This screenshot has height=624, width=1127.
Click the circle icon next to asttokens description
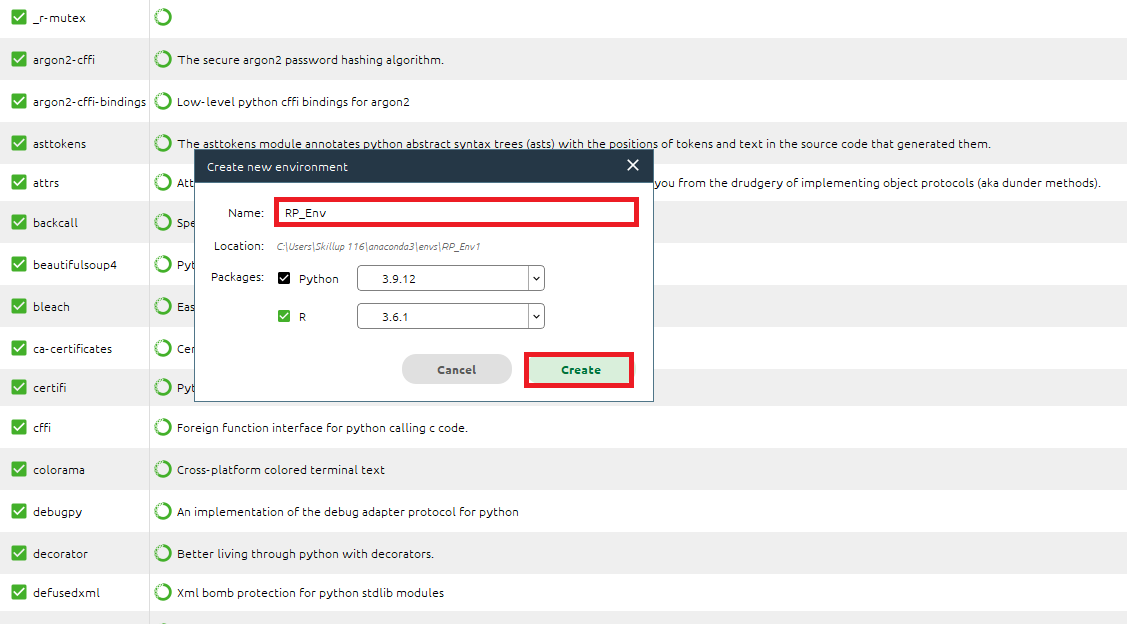click(163, 144)
